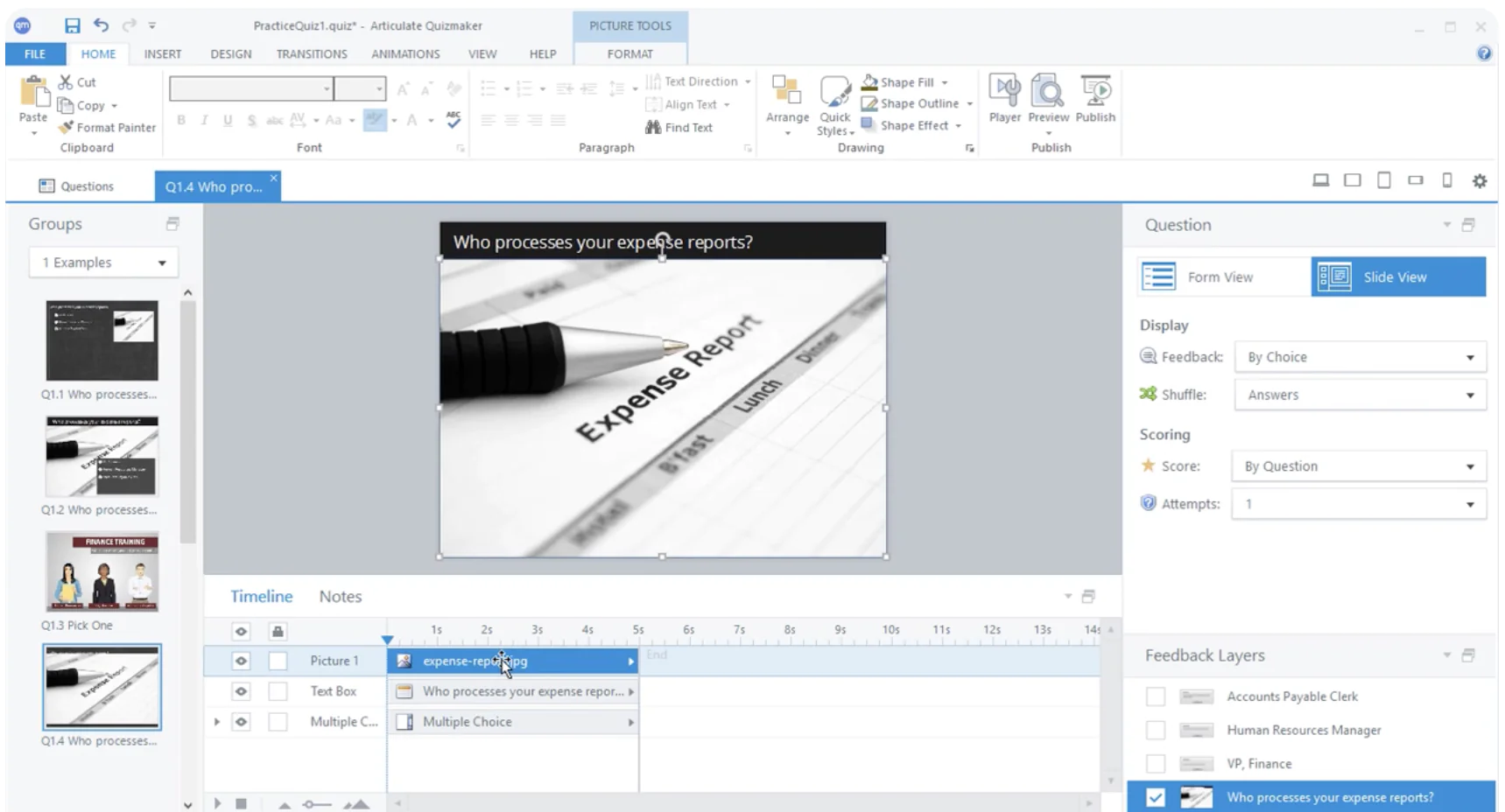Open the Shuffle dropdown Answers
Screen dimensions: 1505x812
1361,395
